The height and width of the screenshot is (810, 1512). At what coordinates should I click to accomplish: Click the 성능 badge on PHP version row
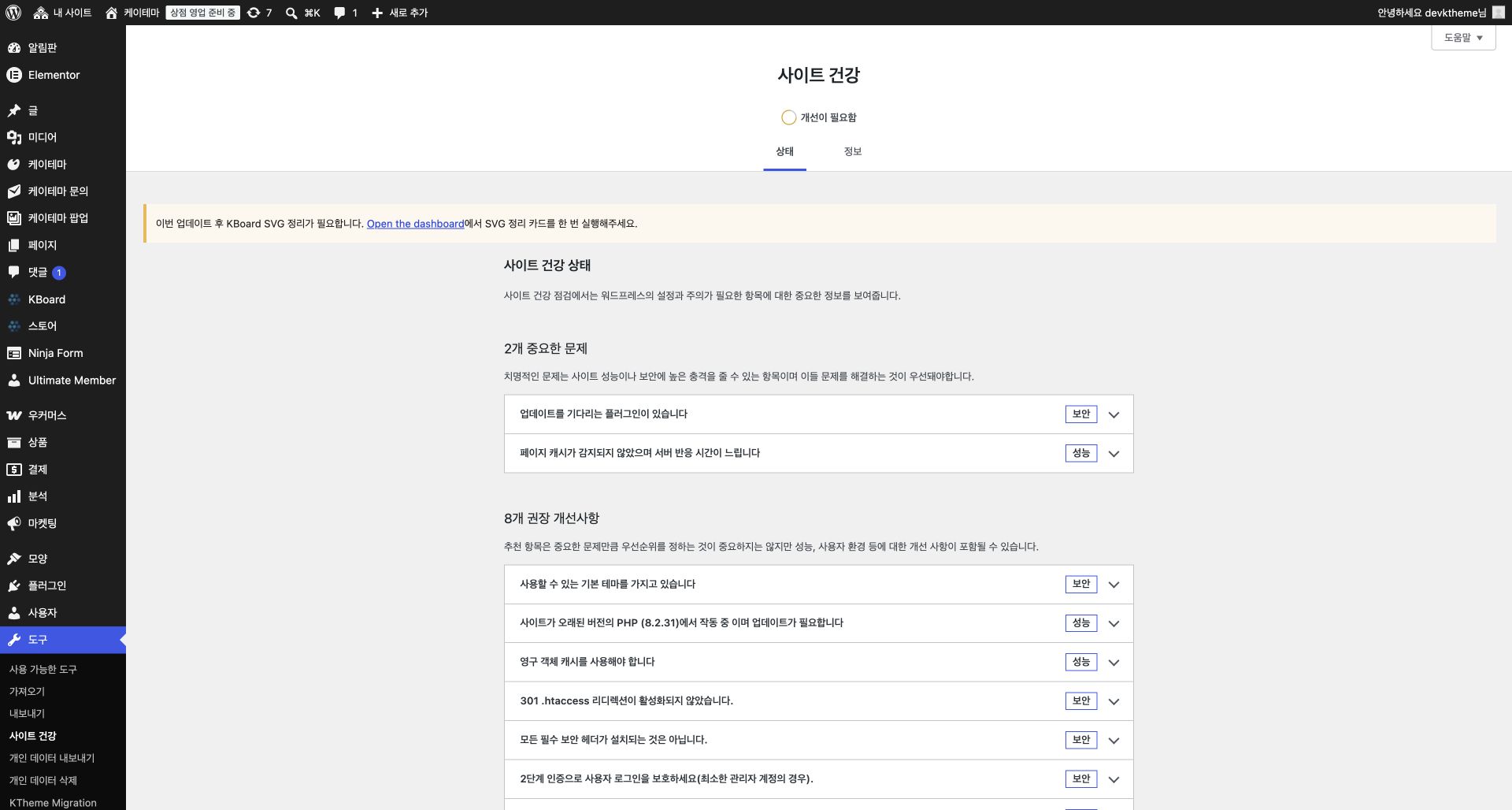pyautogui.click(x=1081, y=622)
